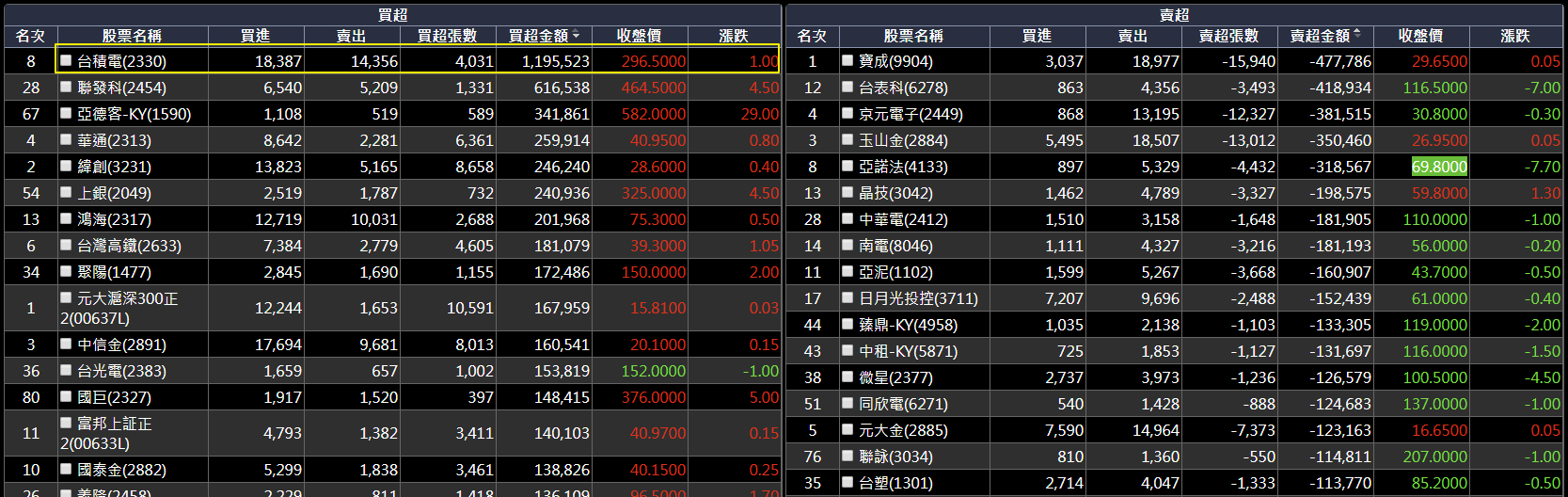Click 買進 header in 買超 table
This screenshot has height=497, width=1568.
256,36
